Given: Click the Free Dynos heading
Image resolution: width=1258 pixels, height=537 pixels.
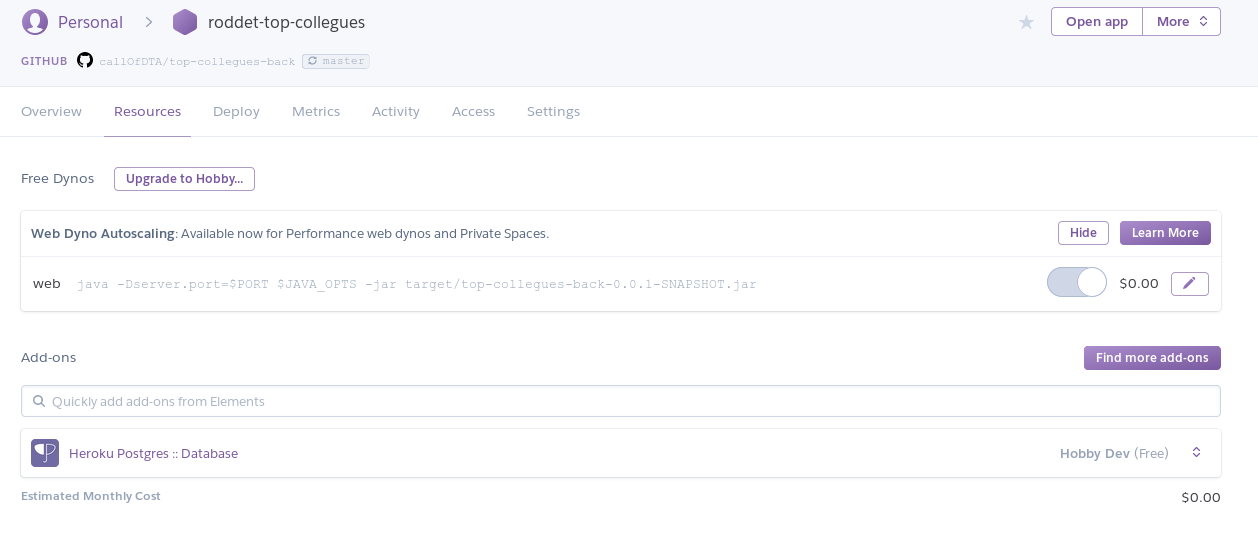Looking at the screenshot, I should tap(57, 179).
